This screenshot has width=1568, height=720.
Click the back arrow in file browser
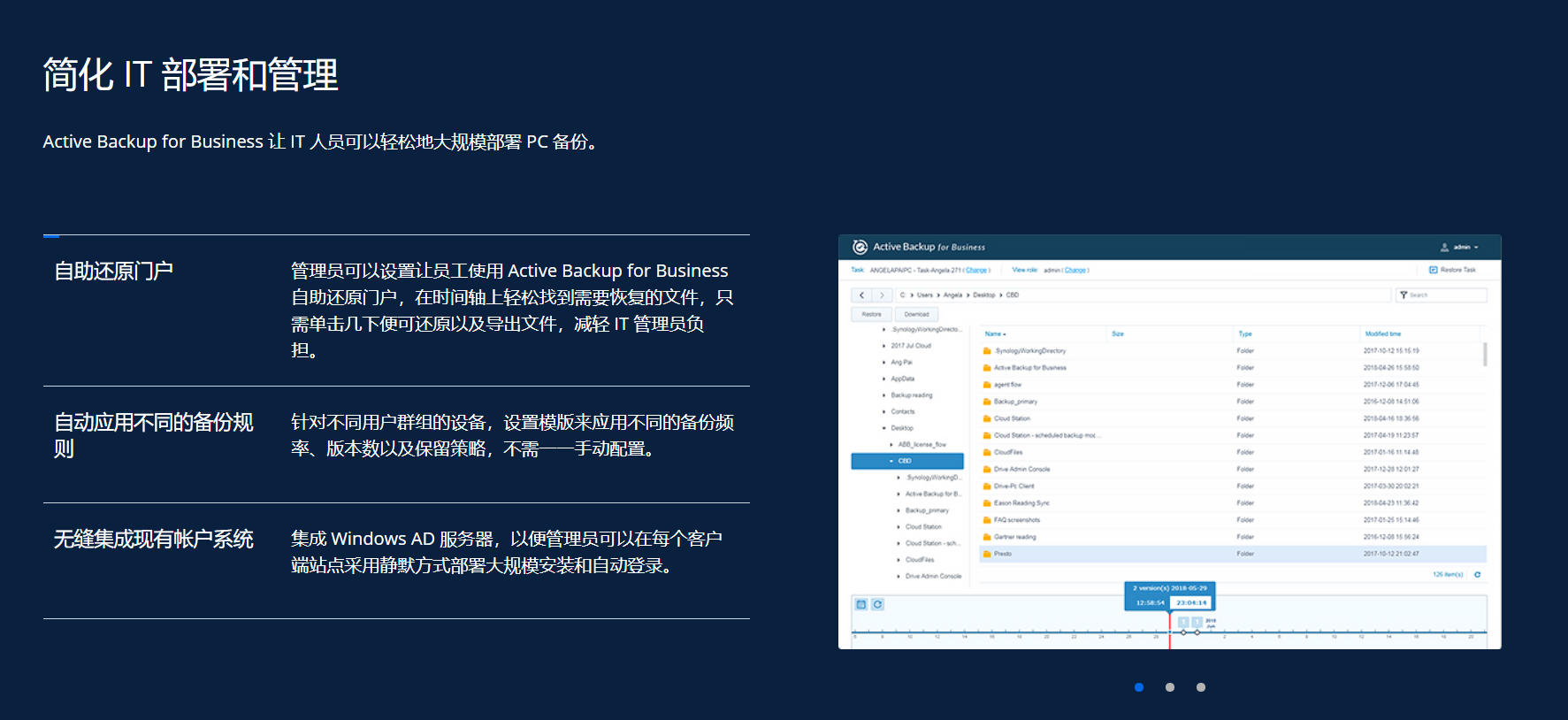click(x=861, y=295)
